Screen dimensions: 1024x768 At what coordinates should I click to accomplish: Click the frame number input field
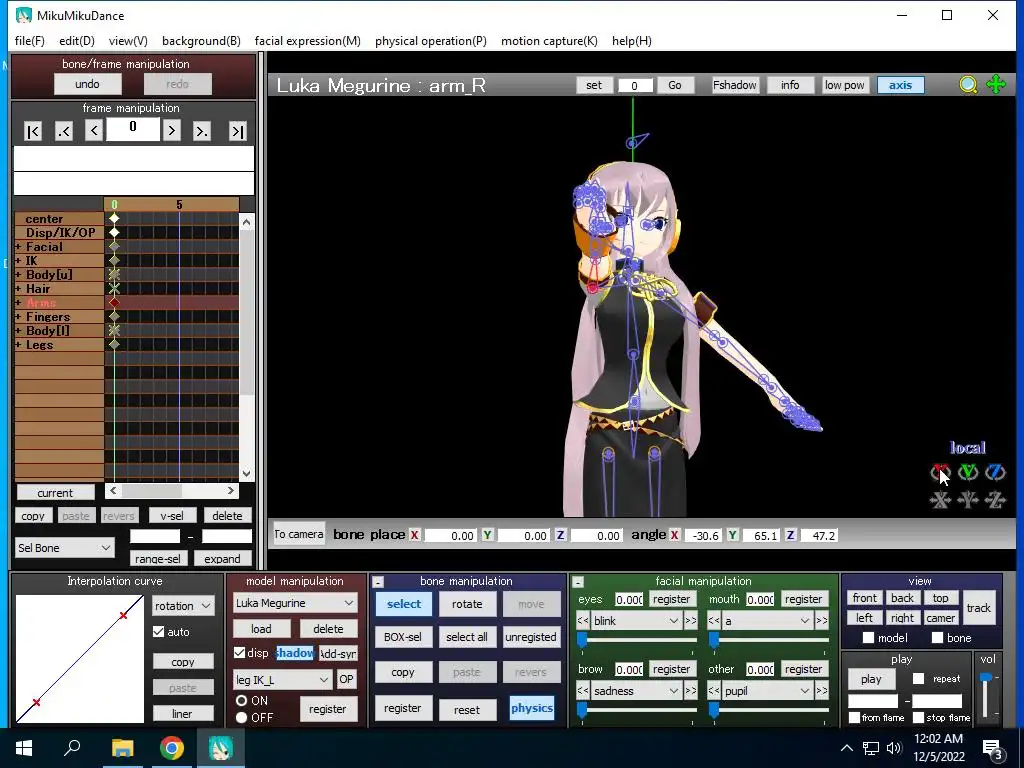coord(133,128)
